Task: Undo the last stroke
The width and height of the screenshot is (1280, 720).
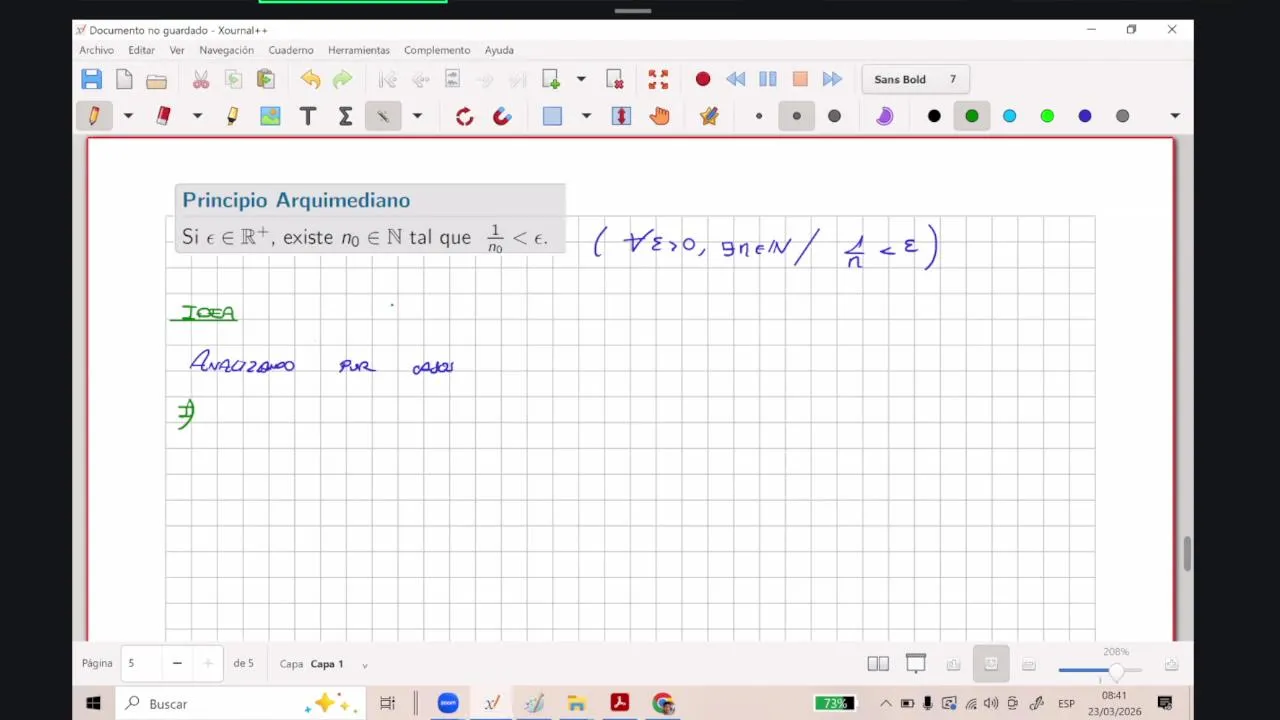Action: pyautogui.click(x=310, y=79)
